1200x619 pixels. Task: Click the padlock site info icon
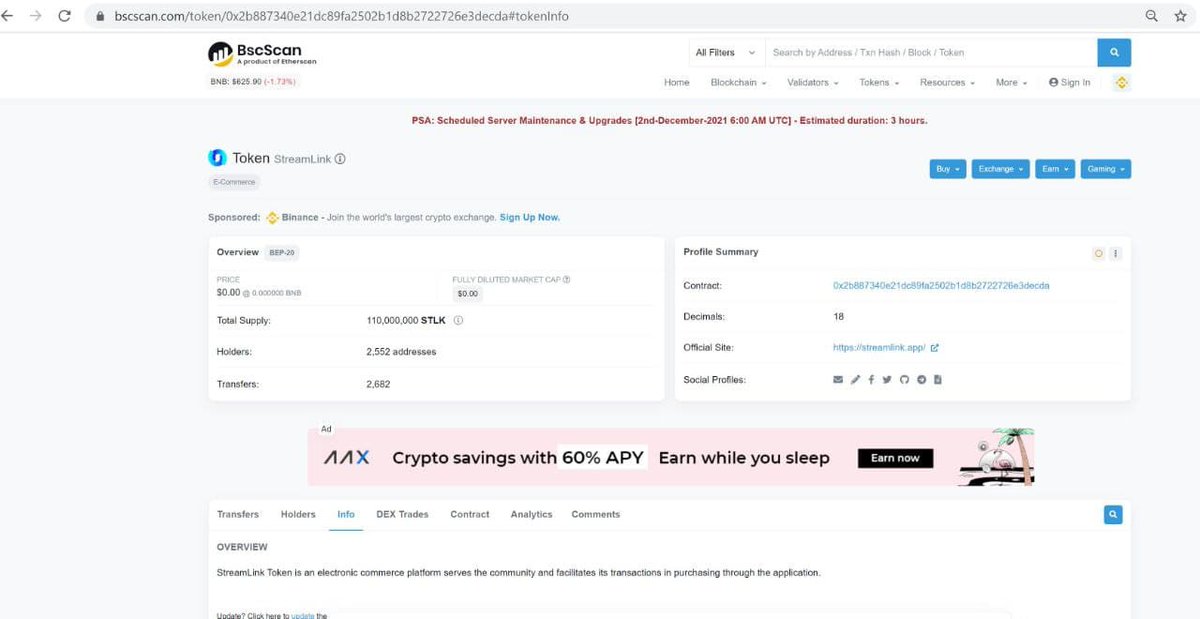click(x=100, y=17)
